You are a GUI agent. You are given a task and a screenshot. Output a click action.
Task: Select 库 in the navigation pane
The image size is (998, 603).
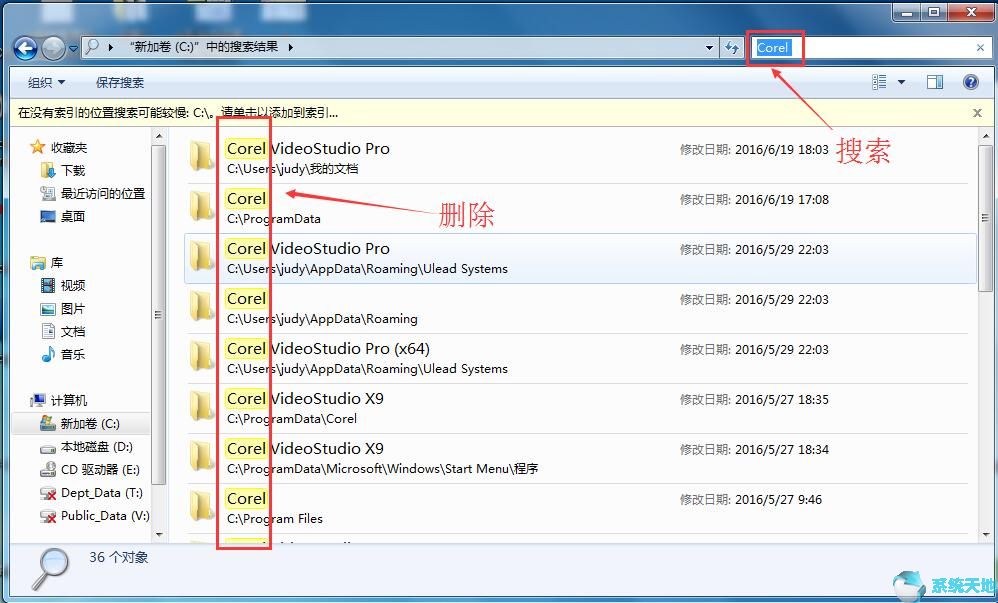click(57, 262)
